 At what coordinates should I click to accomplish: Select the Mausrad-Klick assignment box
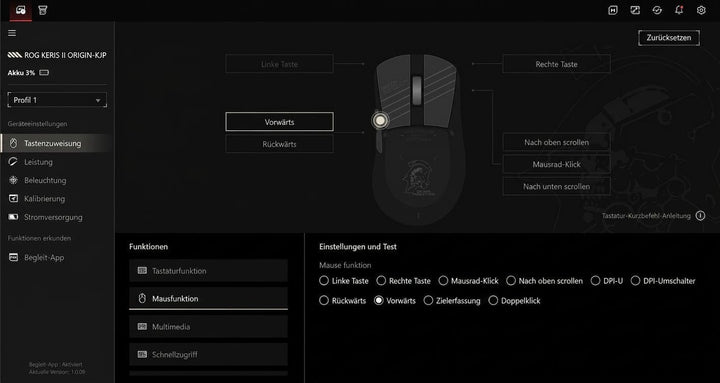(556, 164)
